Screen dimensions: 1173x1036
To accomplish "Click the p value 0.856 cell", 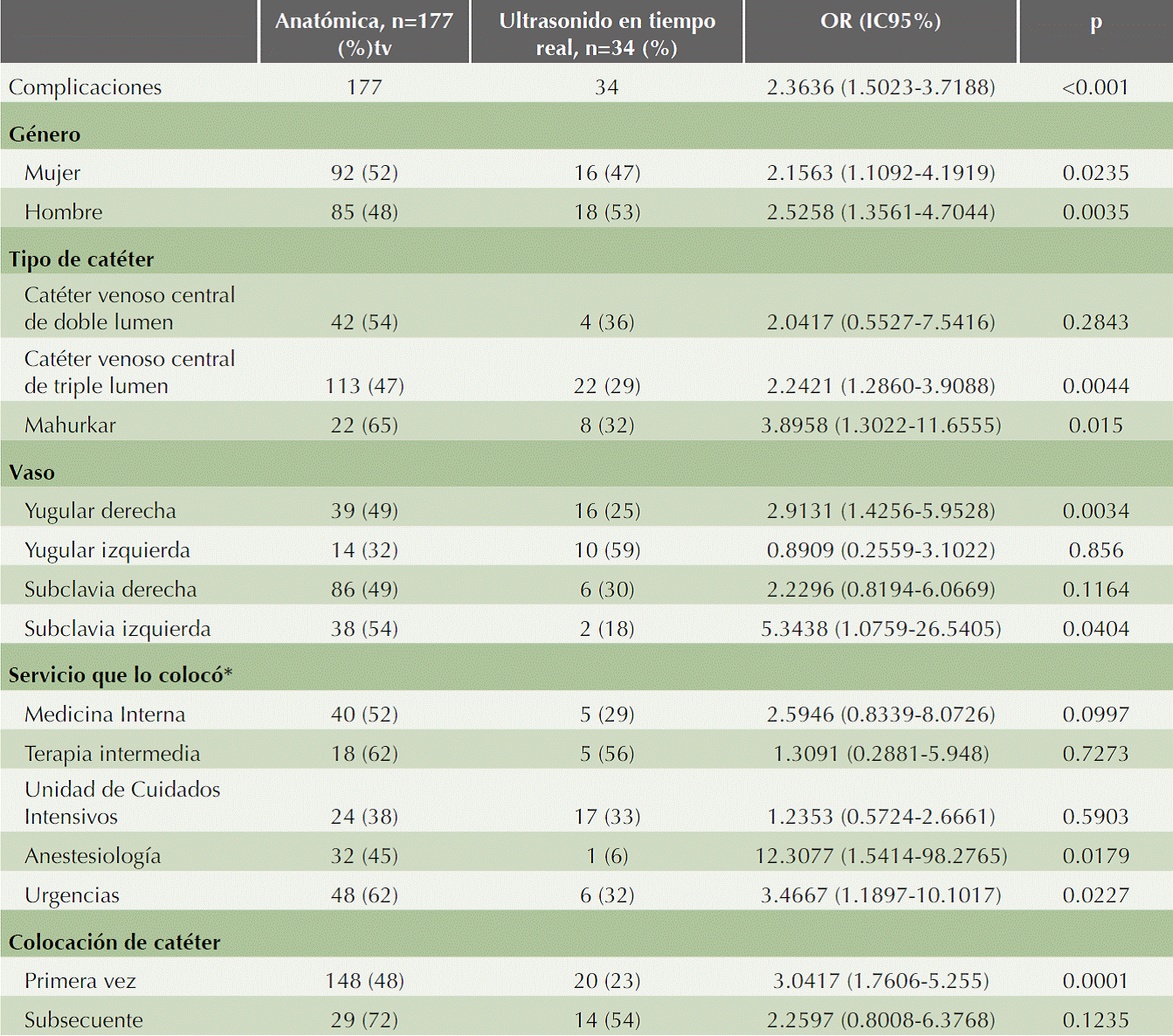I will click(1095, 550).
